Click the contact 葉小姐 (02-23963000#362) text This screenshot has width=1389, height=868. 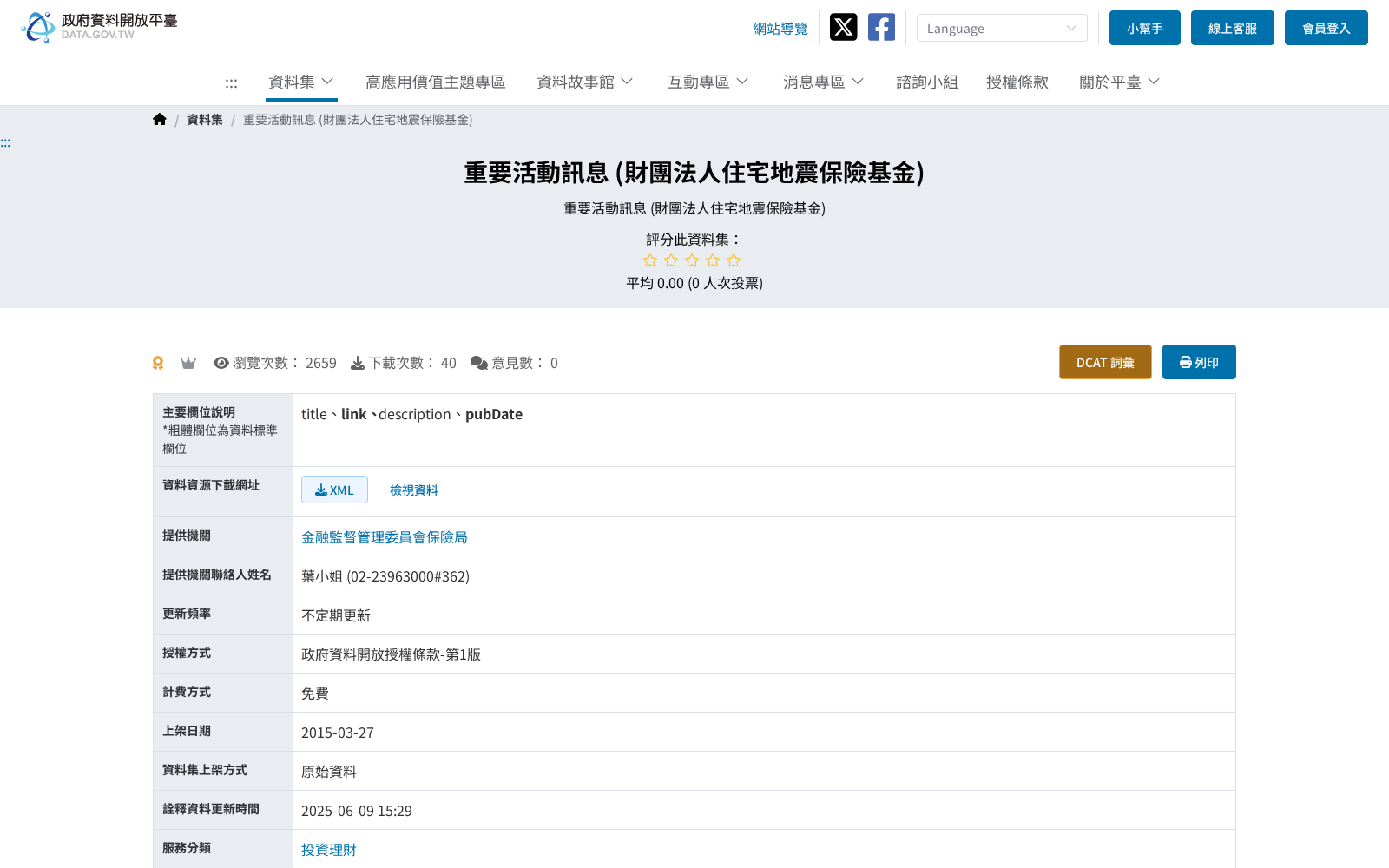tap(385, 576)
